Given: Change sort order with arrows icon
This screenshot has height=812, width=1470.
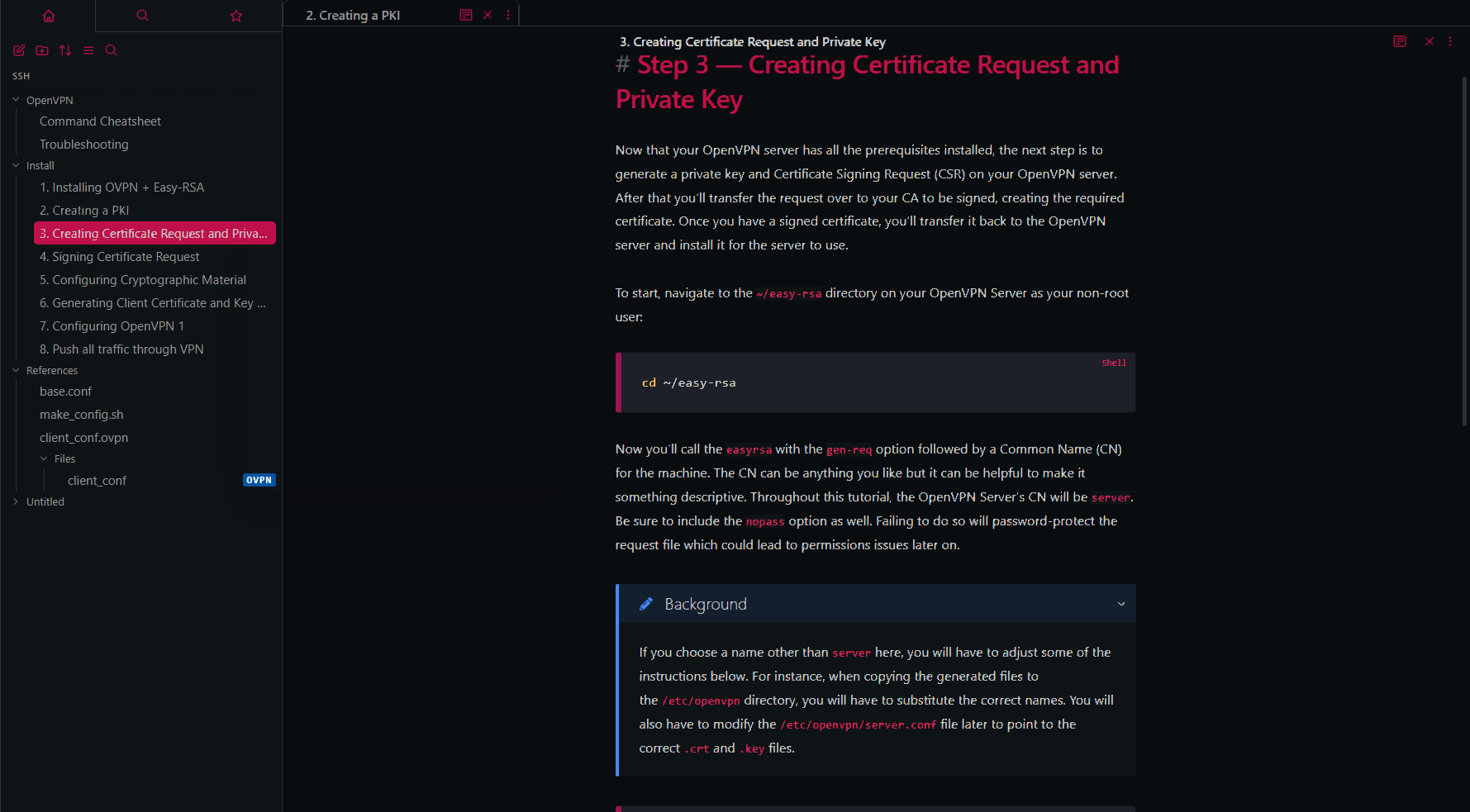Looking at the screenshot, I should click(x=65, y=50).
